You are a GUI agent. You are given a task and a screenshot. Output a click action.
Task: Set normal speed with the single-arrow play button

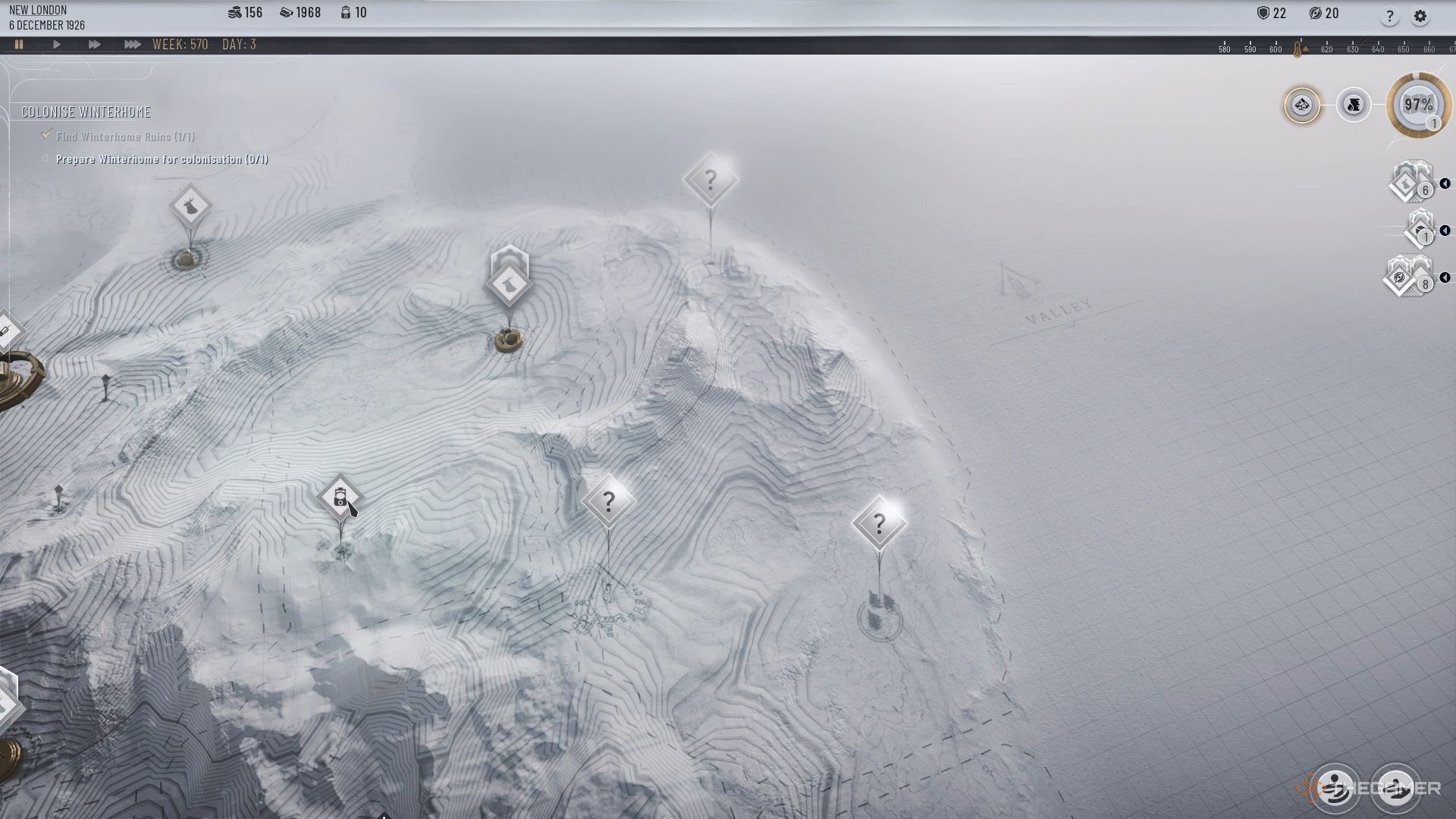(x=57, y=45)
